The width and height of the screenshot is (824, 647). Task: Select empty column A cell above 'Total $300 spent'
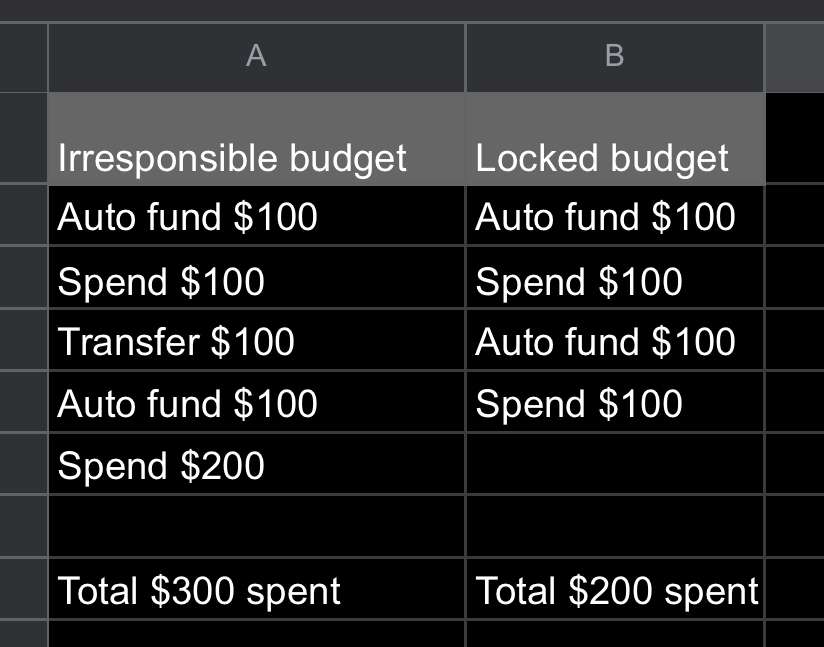coord(256,526)
